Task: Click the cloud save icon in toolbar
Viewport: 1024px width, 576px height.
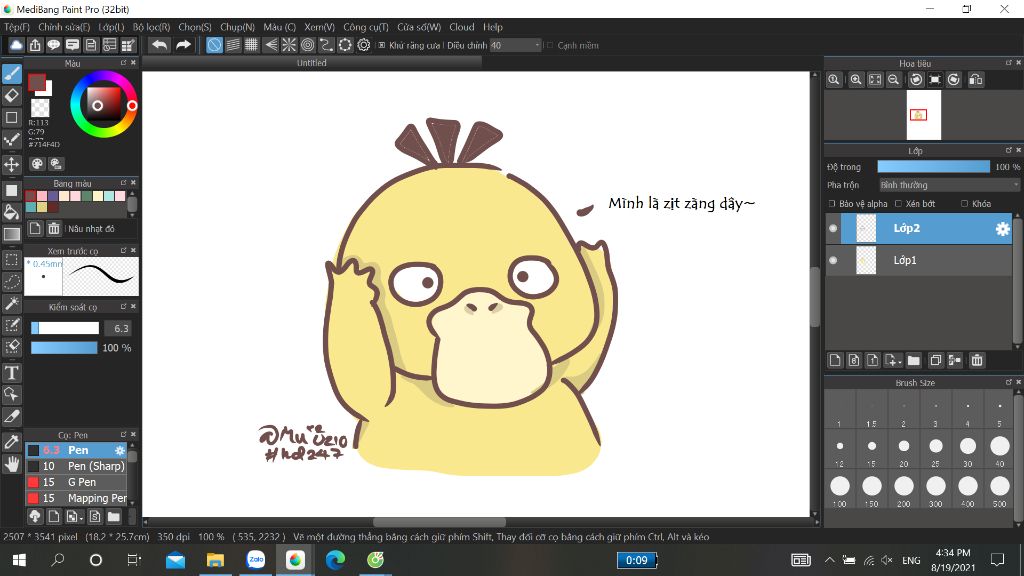Action: point(16,45)
